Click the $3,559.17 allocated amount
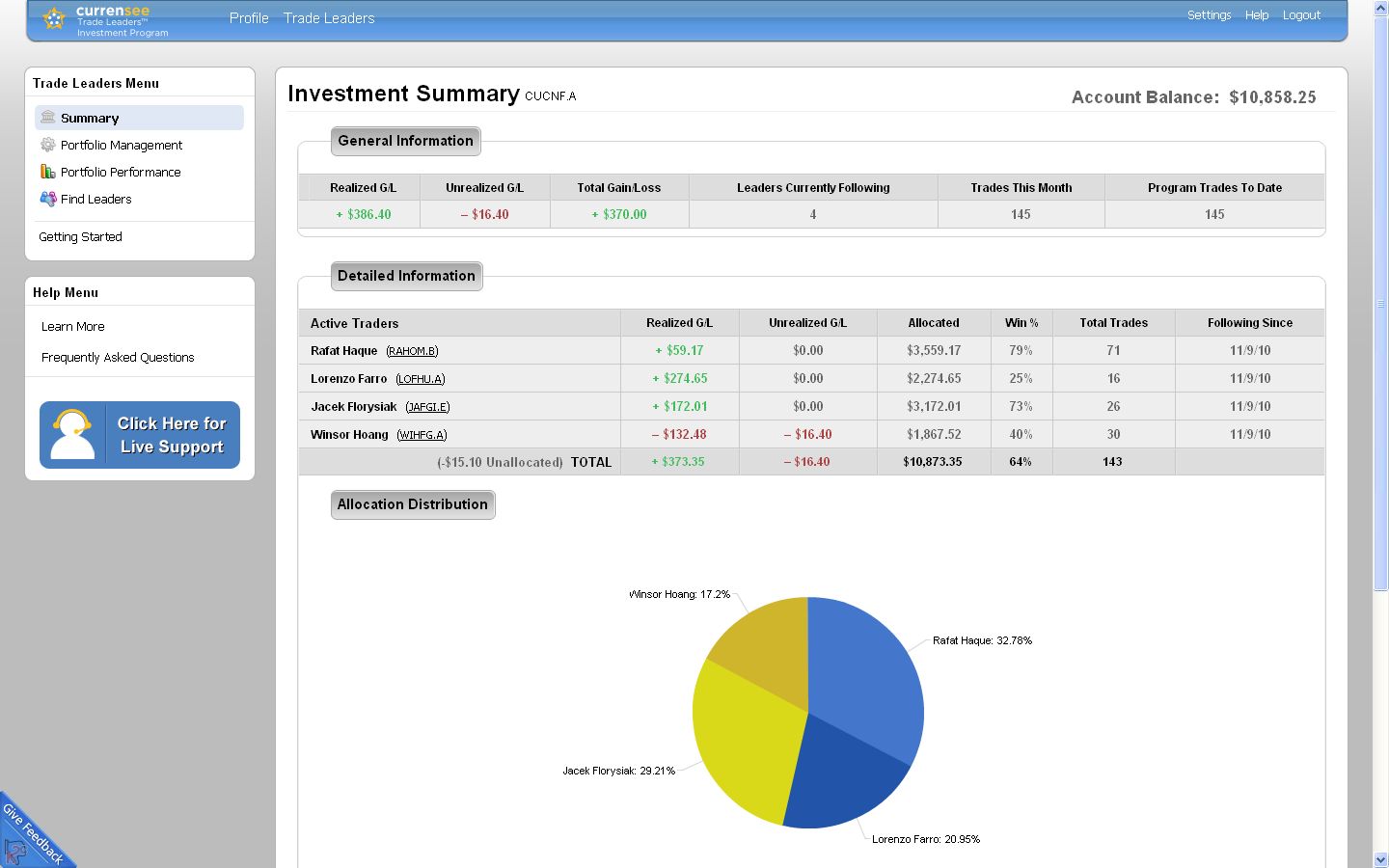This screenshot has width=1389, height=868. click(934, 351)
